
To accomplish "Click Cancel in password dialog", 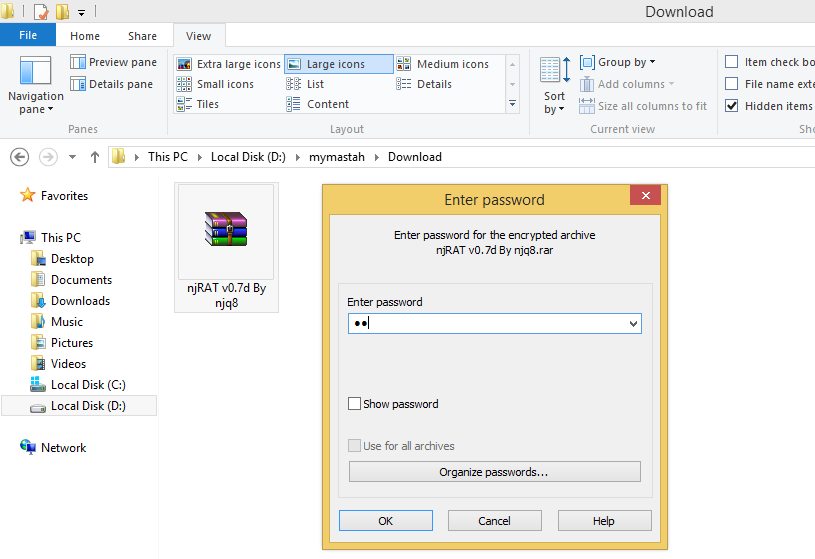I will (x=494, y=521).
